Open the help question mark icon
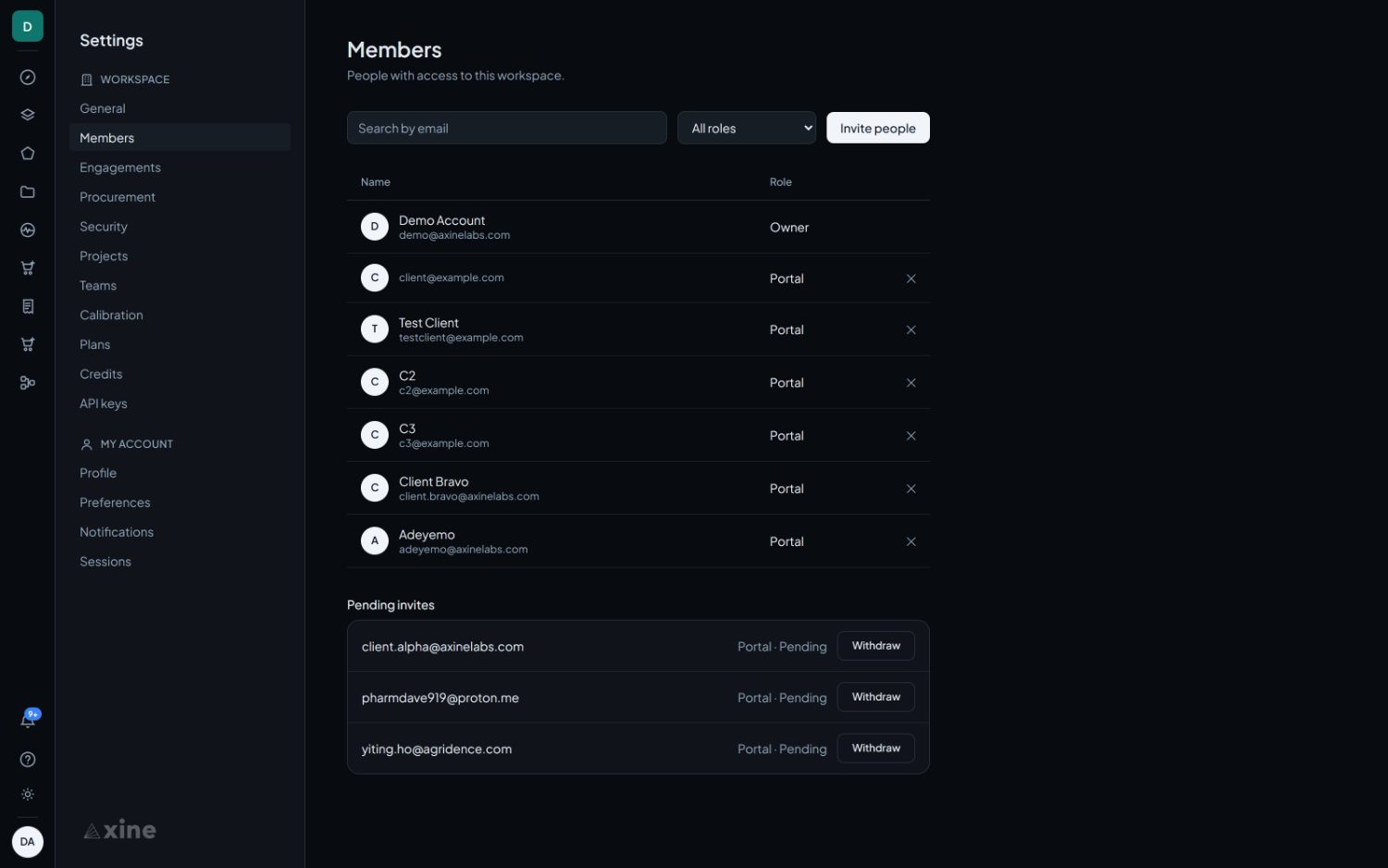 pyautogui.click(x=28, y=760)
